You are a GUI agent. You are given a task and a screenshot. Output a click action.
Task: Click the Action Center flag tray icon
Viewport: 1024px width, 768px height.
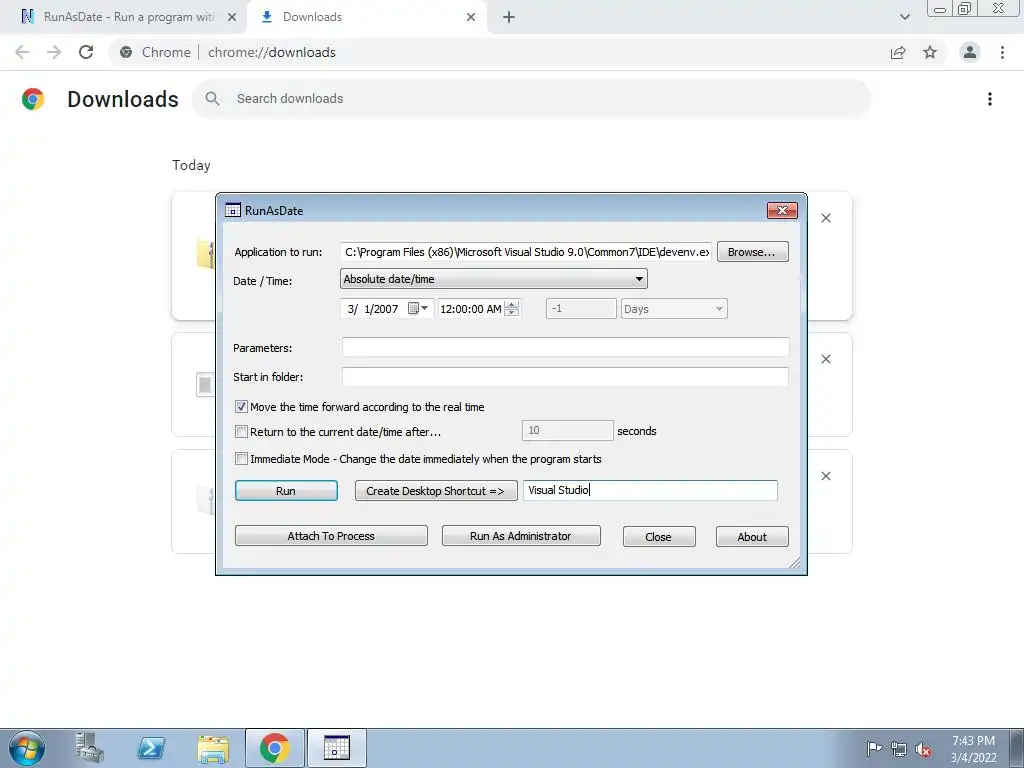coord(874,748)
